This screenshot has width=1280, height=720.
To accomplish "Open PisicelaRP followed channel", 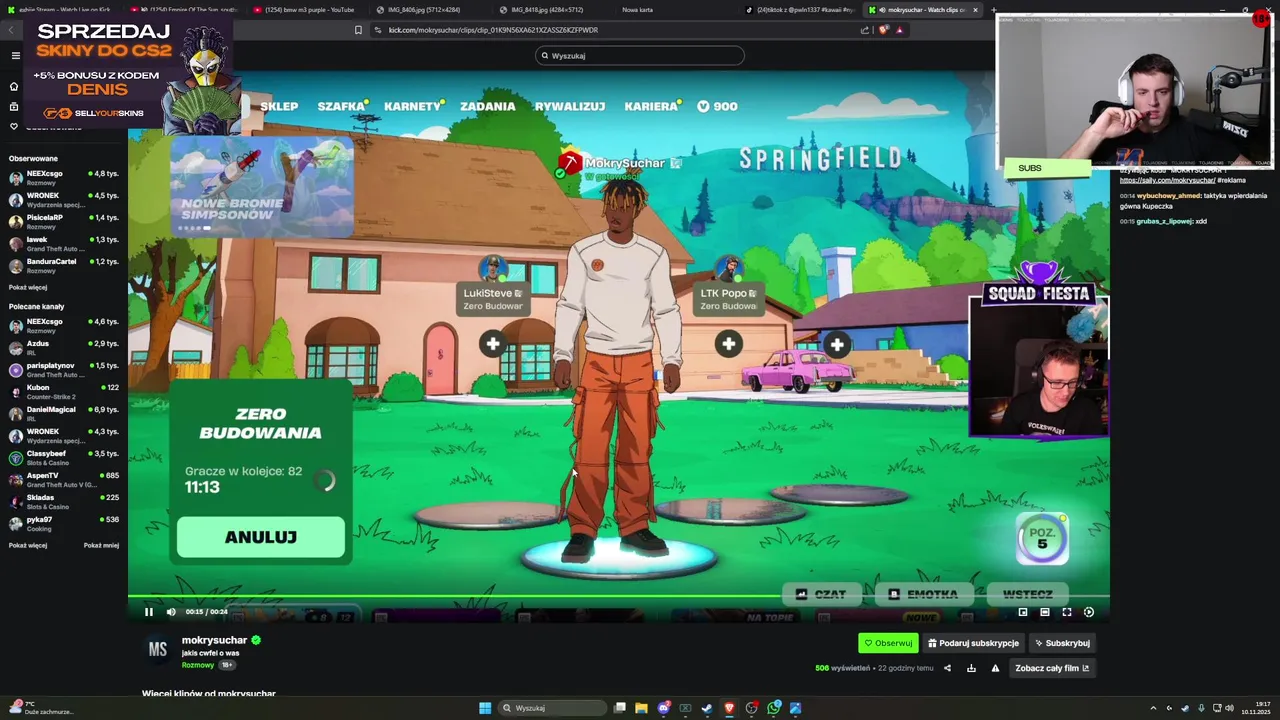I will pyautogui.click(x=63, y=221).
